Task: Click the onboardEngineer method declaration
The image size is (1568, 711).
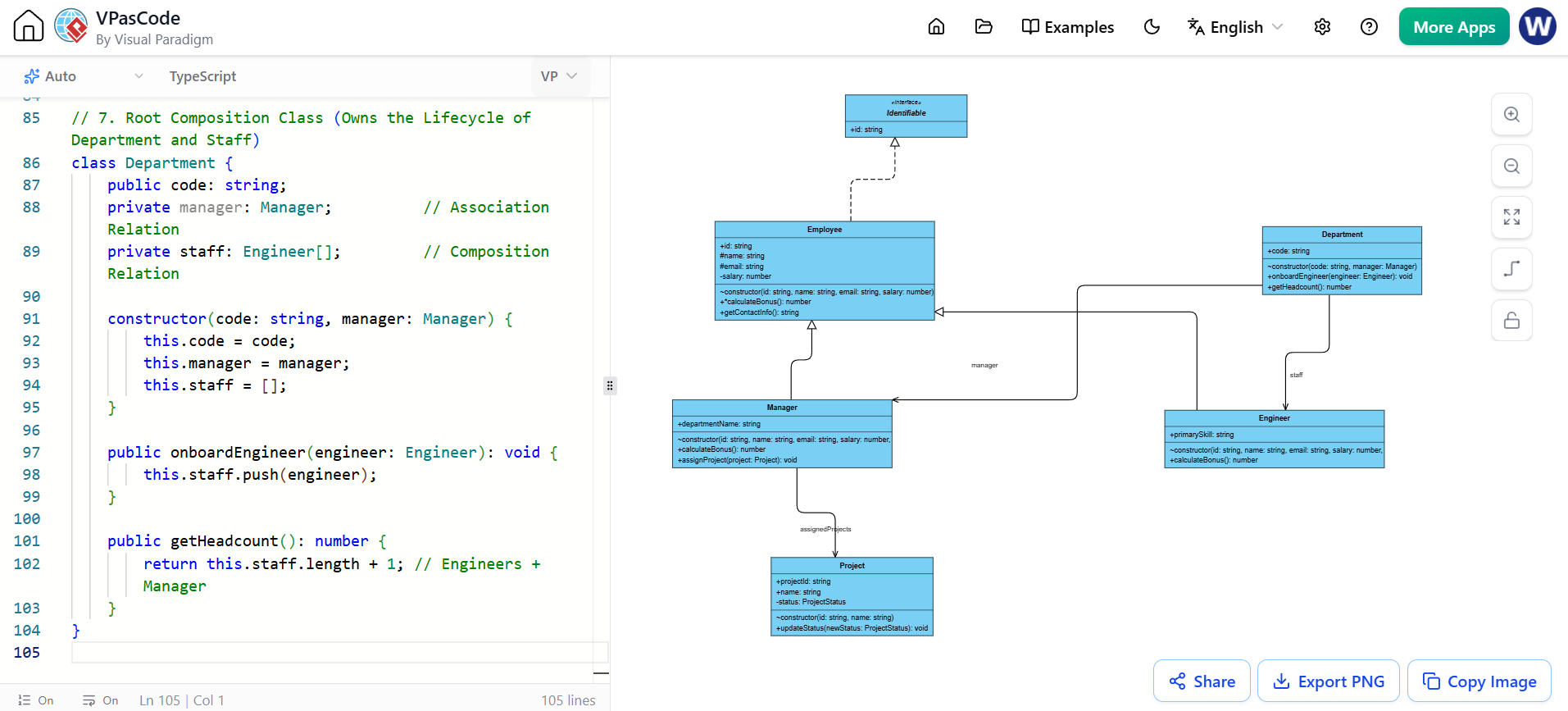Action: (x=333, y=453)
